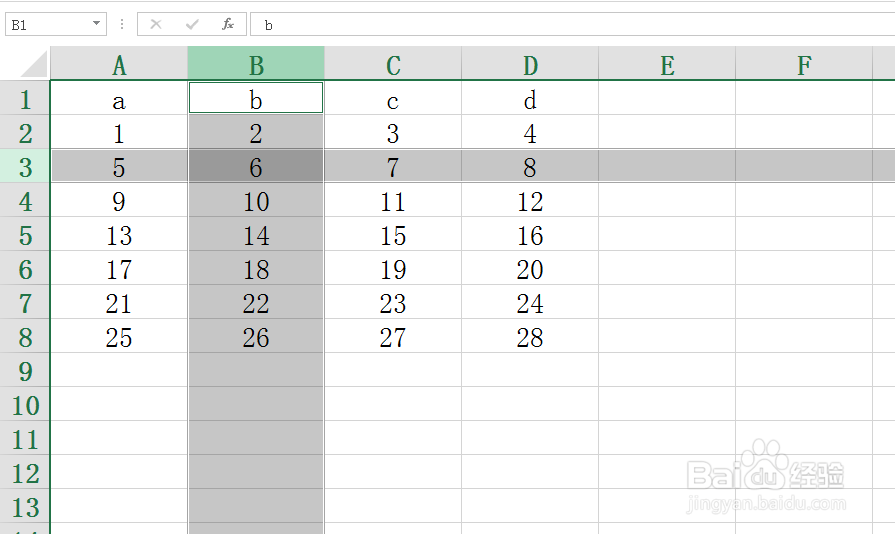Select column F header
The image size is (895, 534).
[x=804, y=63]
